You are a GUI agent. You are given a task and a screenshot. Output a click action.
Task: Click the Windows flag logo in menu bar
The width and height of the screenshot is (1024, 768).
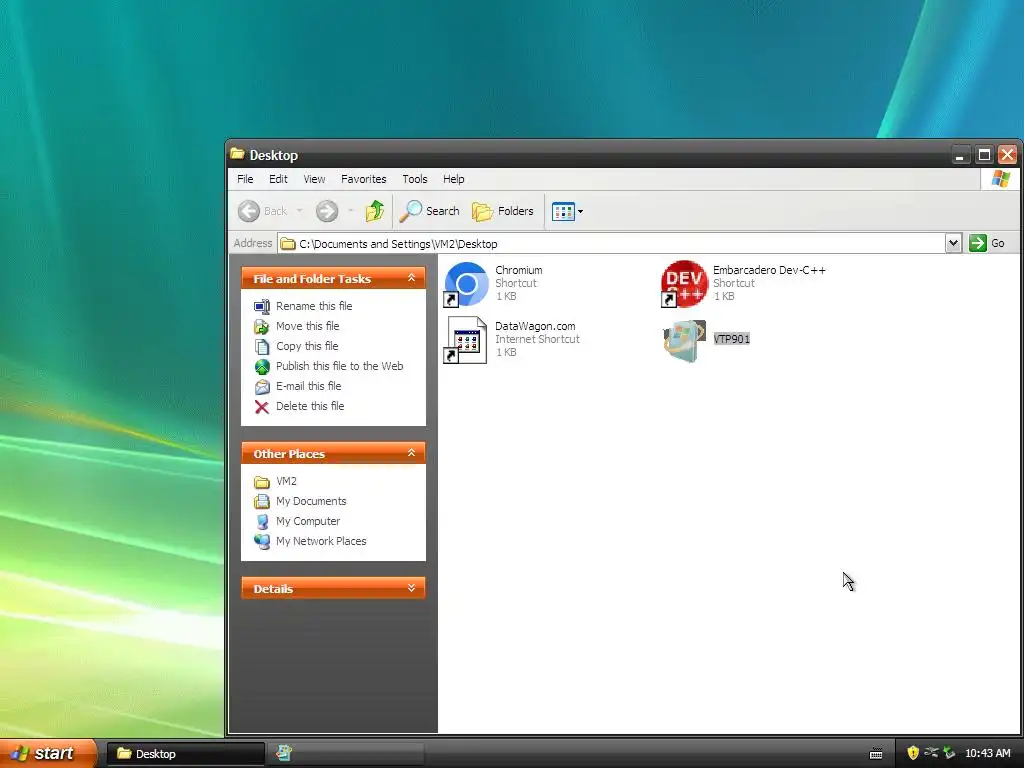(1000, 179)
